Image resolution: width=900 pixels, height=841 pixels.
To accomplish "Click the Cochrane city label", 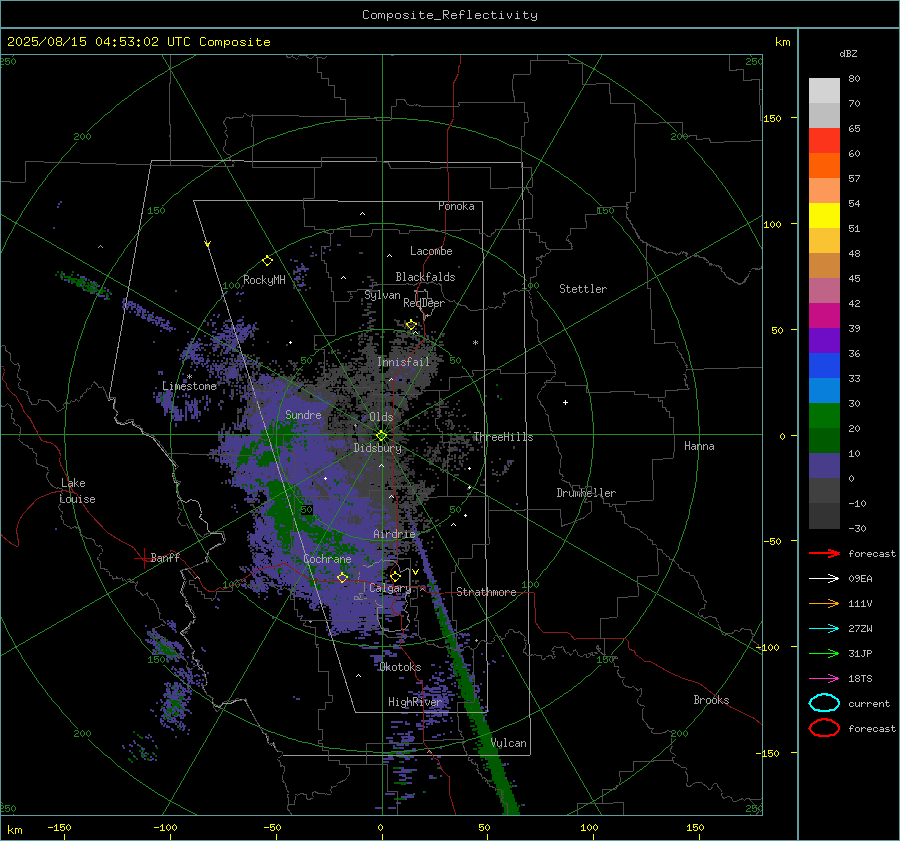I will (x=327, y=559).
